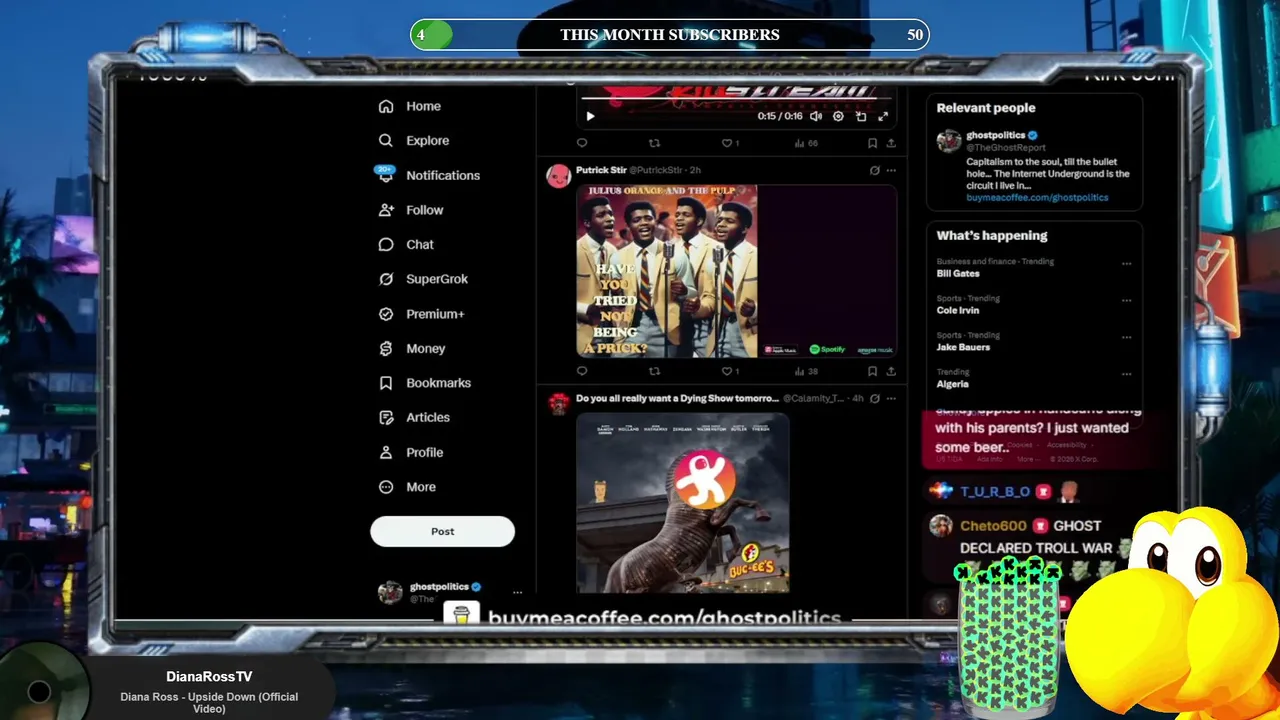View analytics showing 66 on video post

(805, 143)
